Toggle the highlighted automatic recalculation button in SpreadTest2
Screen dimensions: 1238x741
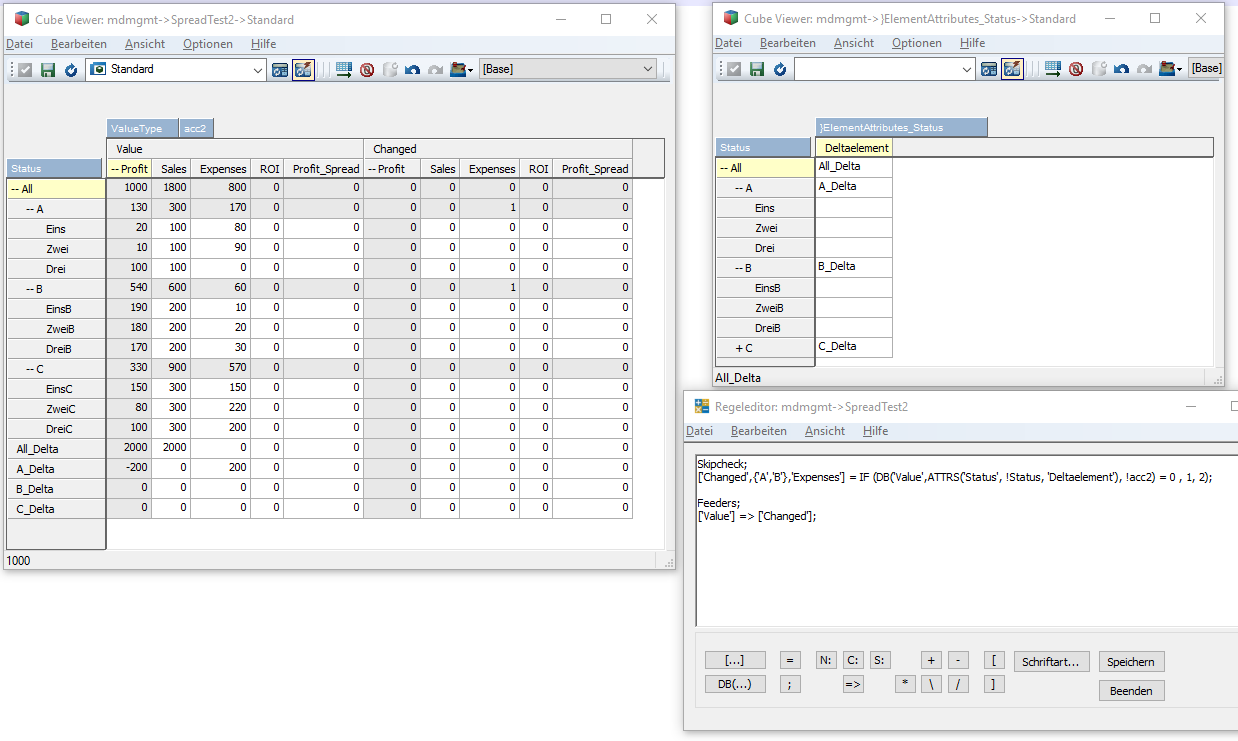[x=303, y=70]
